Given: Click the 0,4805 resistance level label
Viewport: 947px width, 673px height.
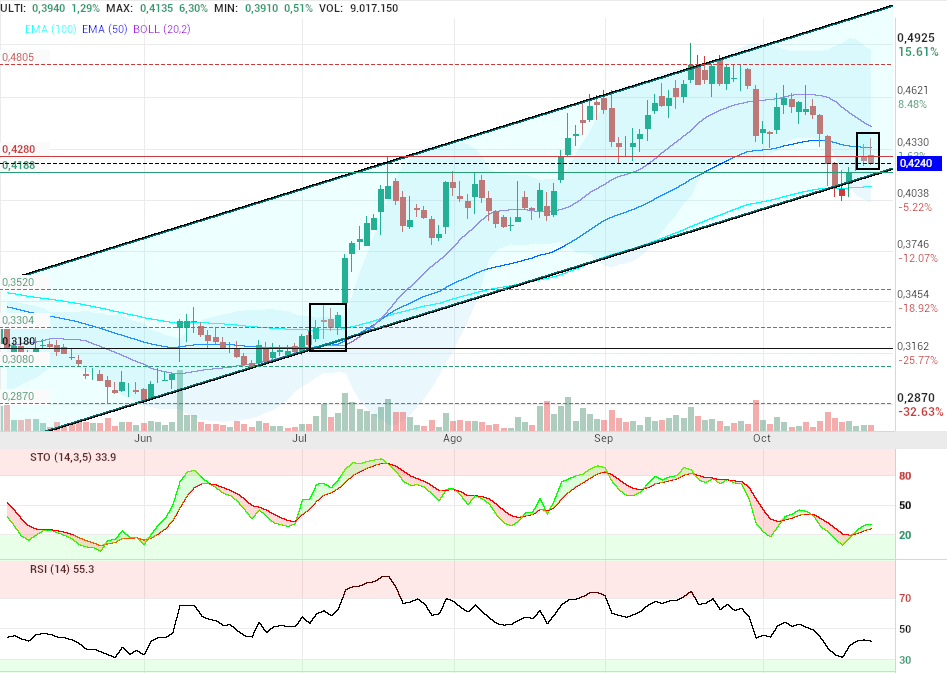Looking at the screenshot, I should click(x=19, y=58).
